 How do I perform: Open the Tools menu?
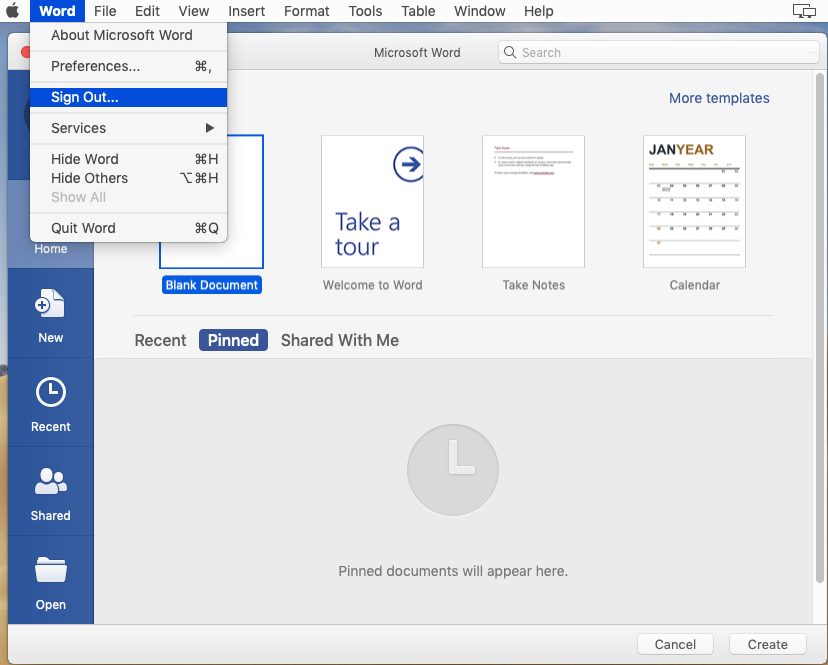[365, 11]
